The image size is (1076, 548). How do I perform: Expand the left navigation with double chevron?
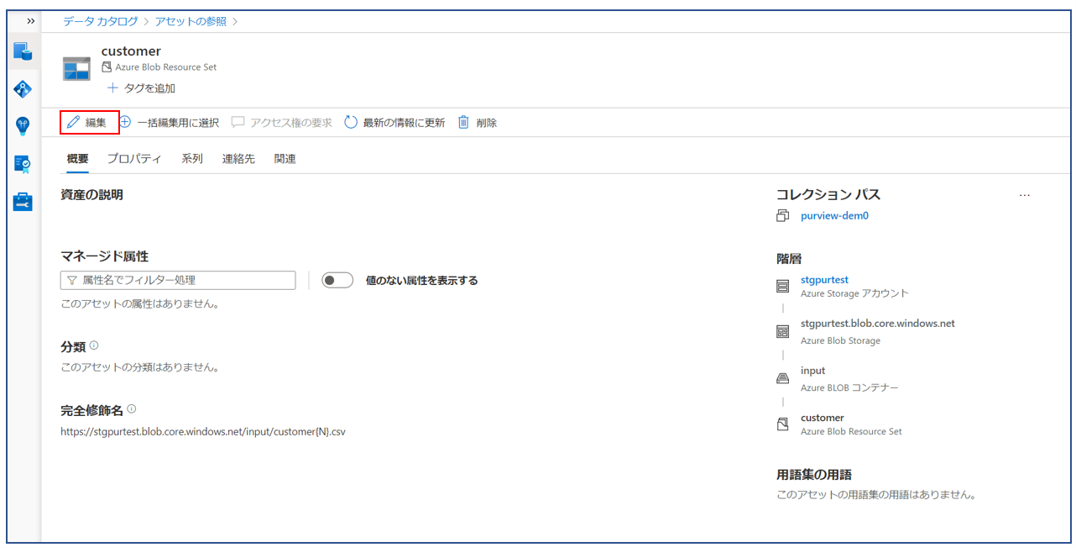[x=30, y=21]
